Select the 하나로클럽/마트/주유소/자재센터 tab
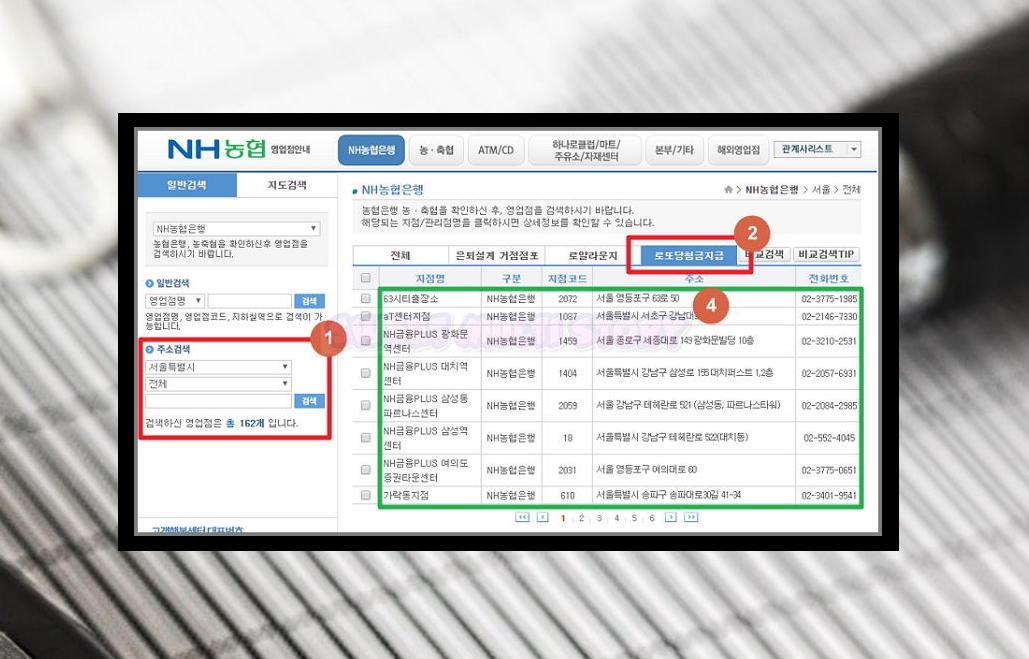This screenshot has height=659, width=1029. pyautogui.click(x=585, y=150)
